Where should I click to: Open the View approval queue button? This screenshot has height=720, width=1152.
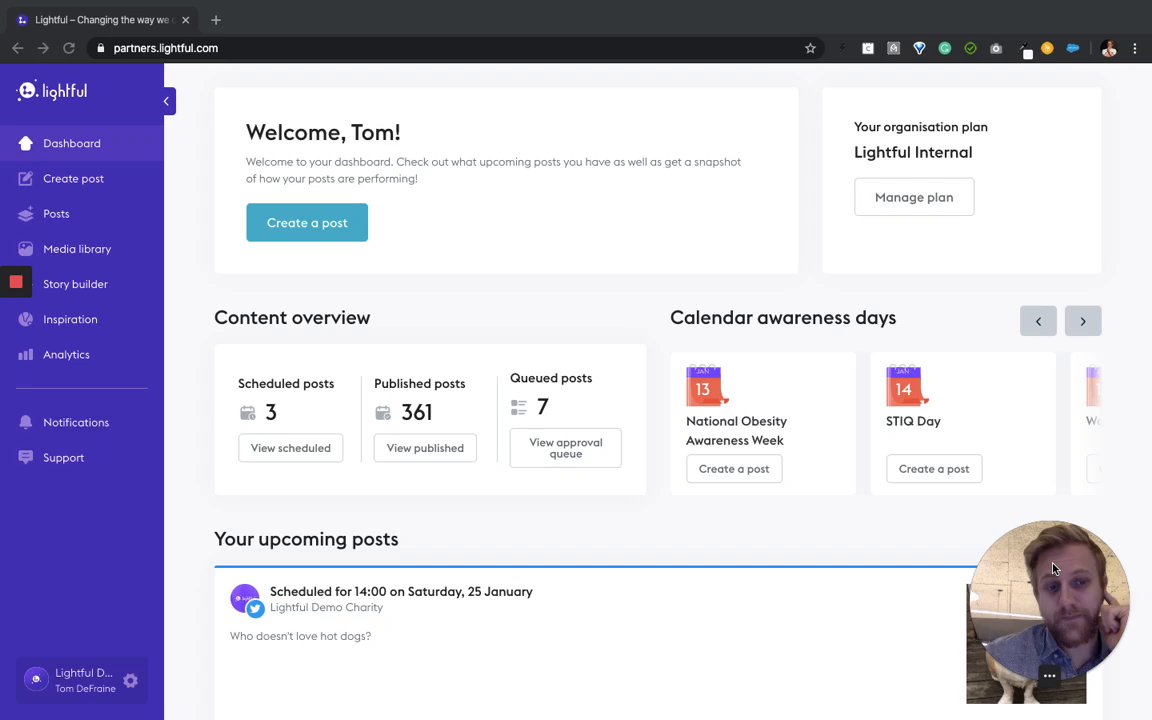565,448
